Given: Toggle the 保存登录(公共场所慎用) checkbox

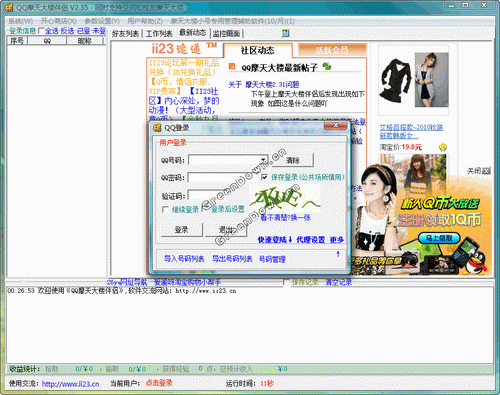Looking at the screenshot, I should [264, 177].
